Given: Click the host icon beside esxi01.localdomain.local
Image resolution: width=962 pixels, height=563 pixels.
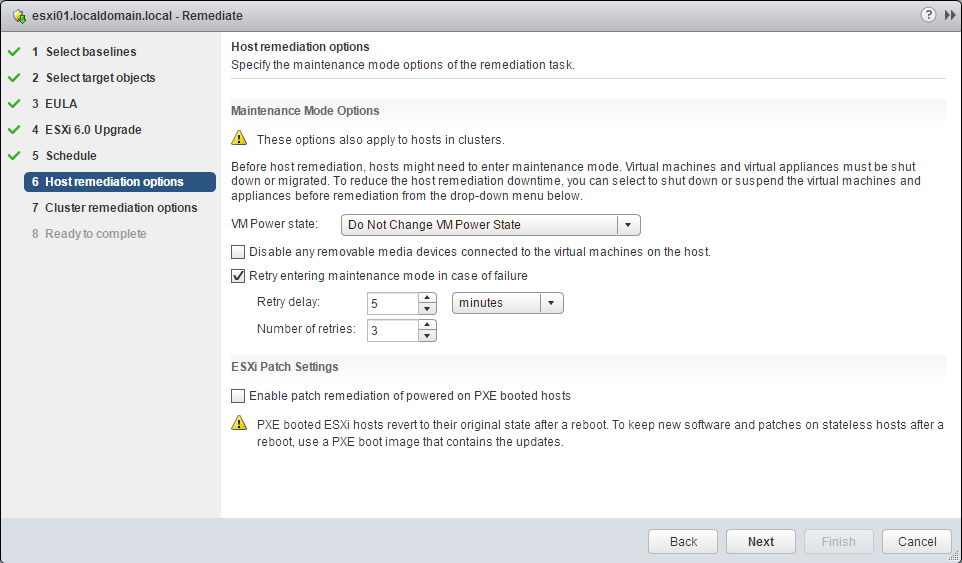Looking at the screenshot, I should pyautogui.click(x=19, y=16).
